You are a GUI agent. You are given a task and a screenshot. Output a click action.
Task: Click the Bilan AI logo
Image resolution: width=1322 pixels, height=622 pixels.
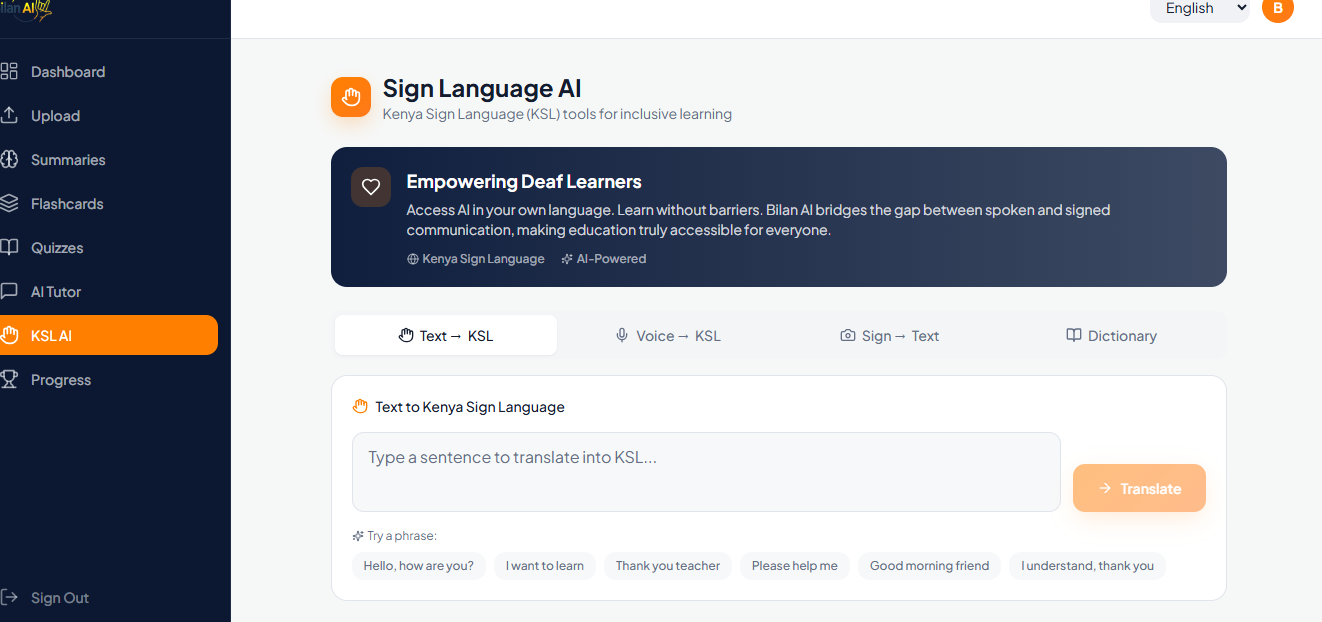point(28,10)
